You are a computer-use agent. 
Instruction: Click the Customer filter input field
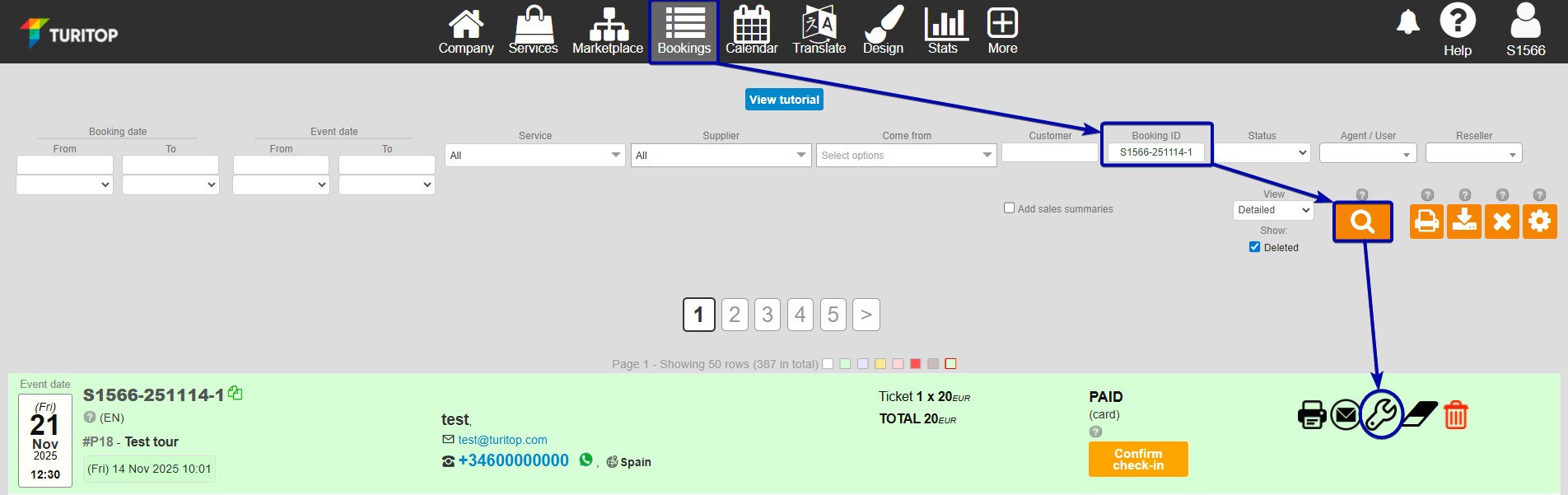1050,152
